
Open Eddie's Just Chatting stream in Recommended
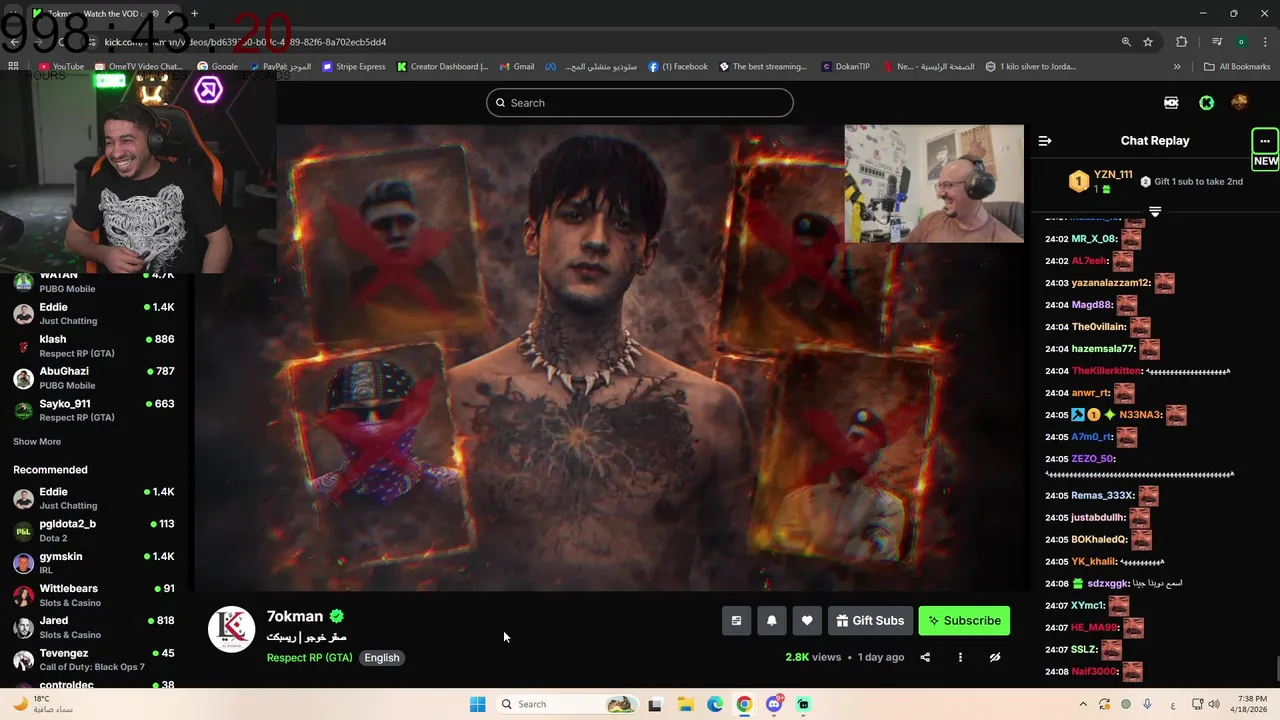pos(93,498)
